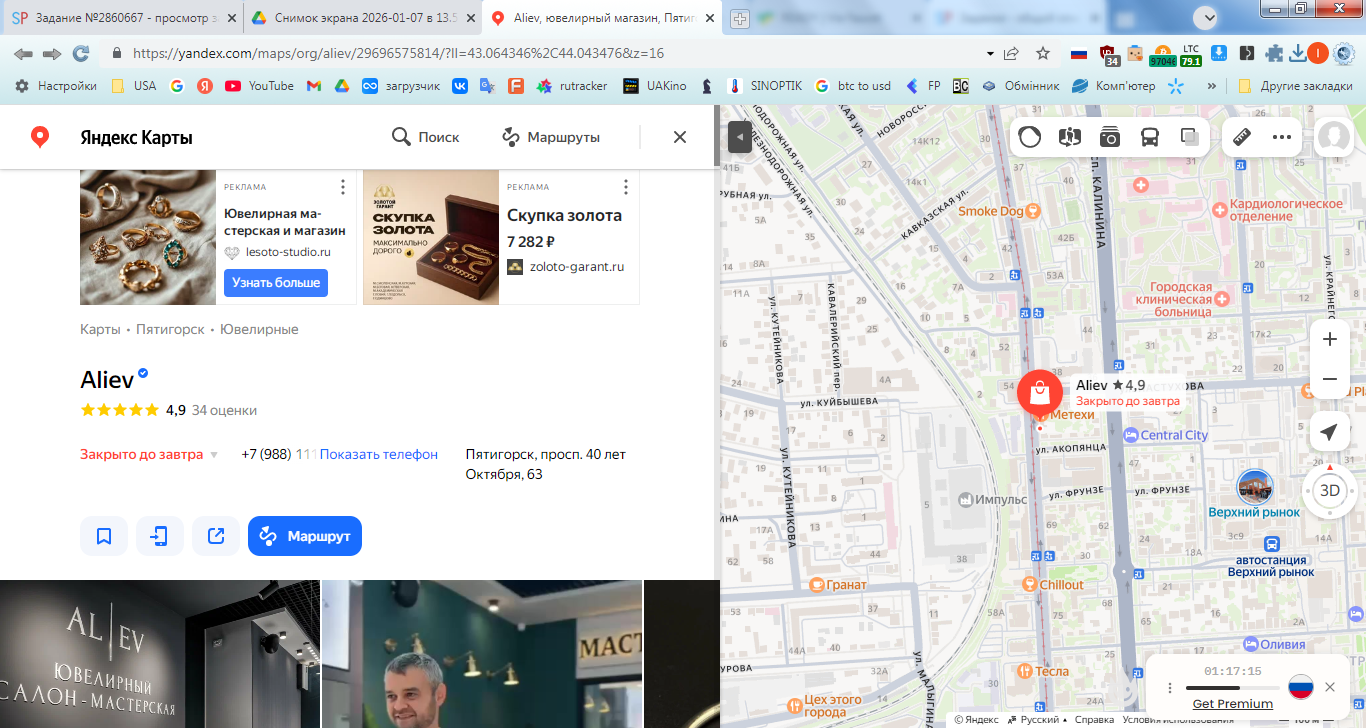Bookmark the Aliev place
1366x728 pixels.
pos(104,536)
